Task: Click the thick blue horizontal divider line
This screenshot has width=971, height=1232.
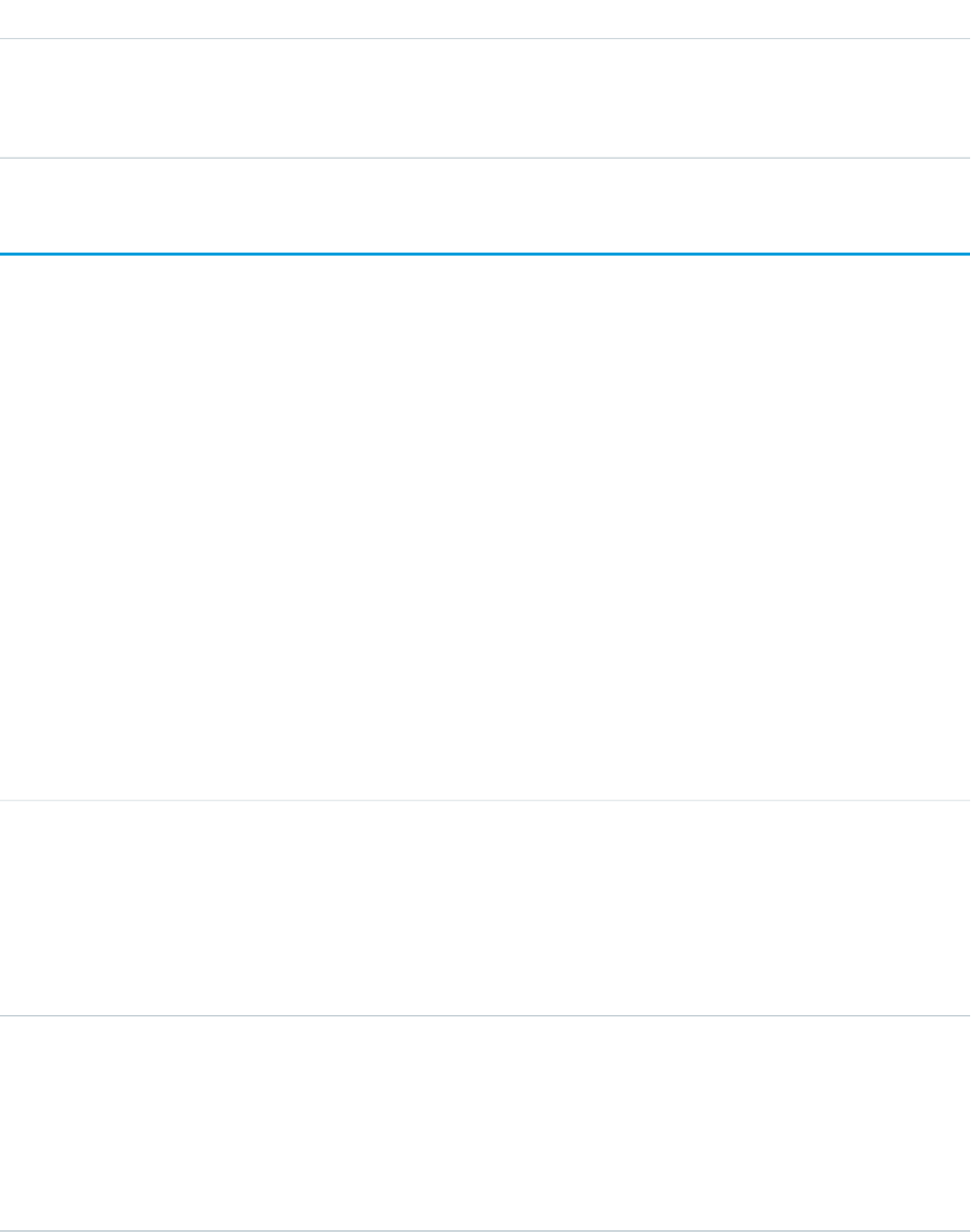Action: [x=485, y=254]
